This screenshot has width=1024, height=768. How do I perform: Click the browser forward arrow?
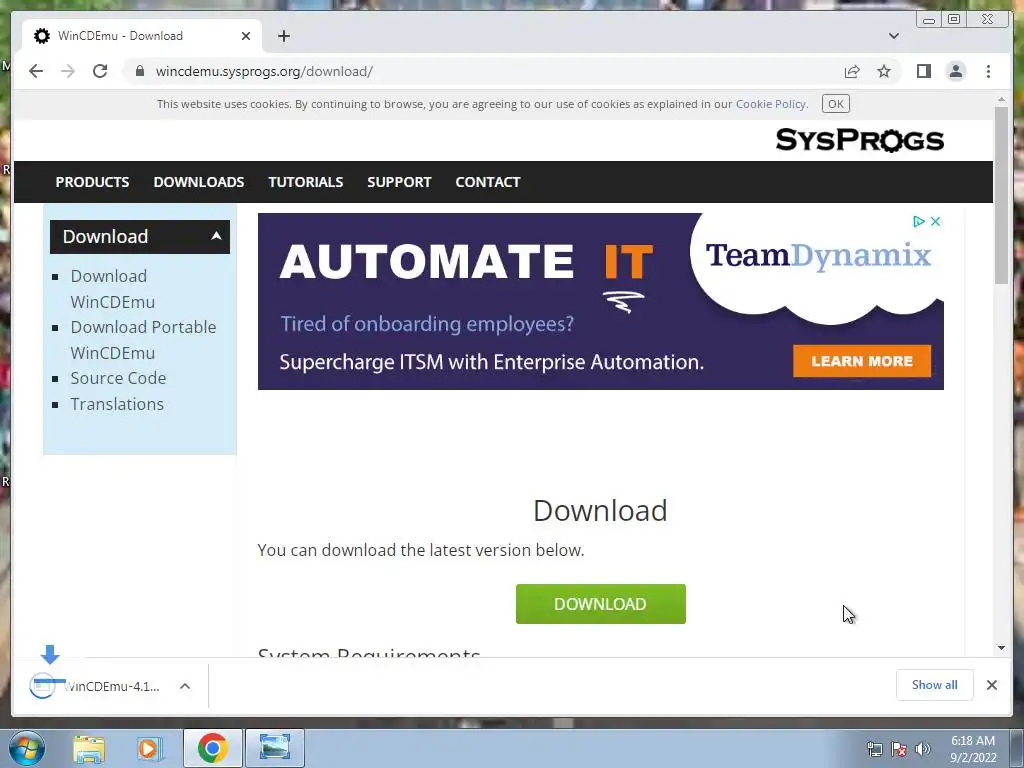tap(68, 71)
